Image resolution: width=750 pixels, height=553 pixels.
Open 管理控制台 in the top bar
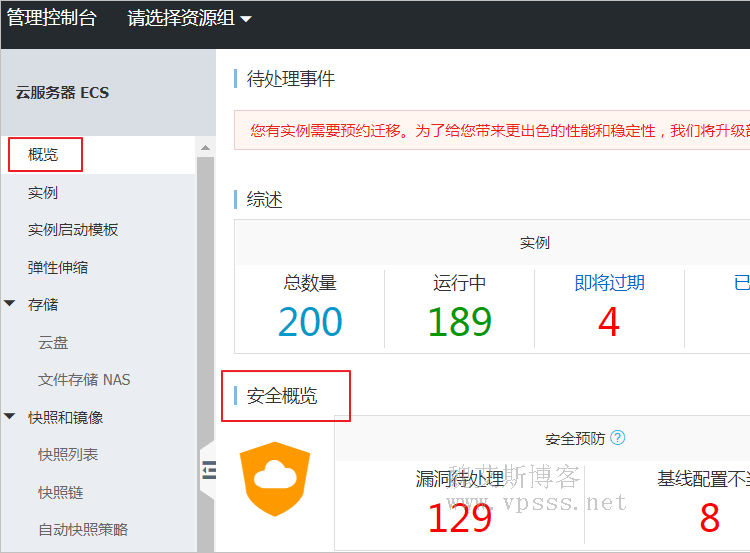52,18
